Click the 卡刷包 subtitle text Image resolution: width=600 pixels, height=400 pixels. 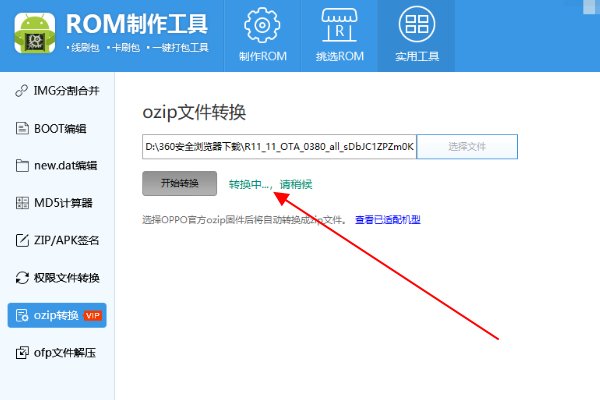pyautogui.click(x=124, y=48)
